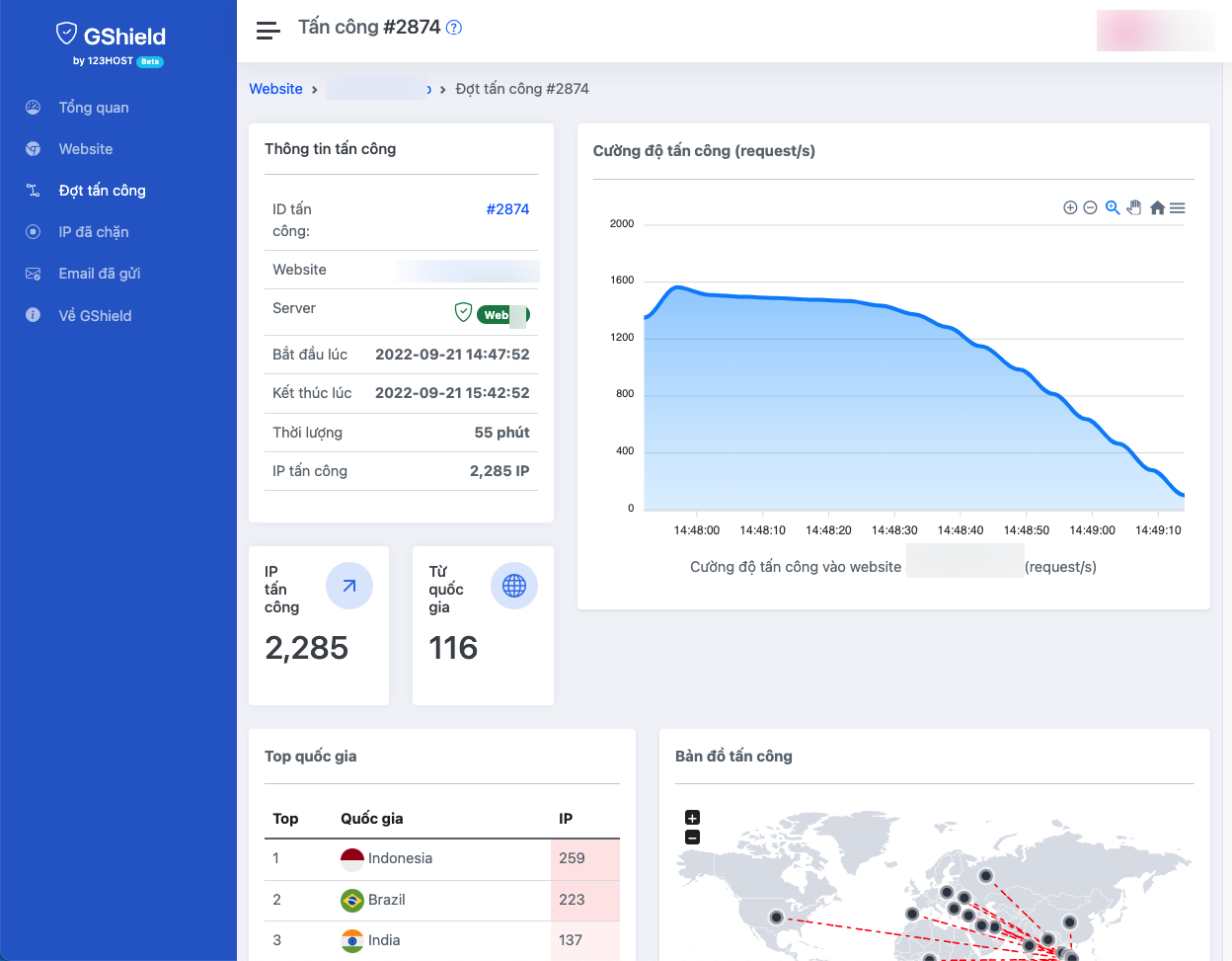1232x961 pixels.
Task: Click the Indonesia flag in the top countries table
Action: tap(351, 858)
